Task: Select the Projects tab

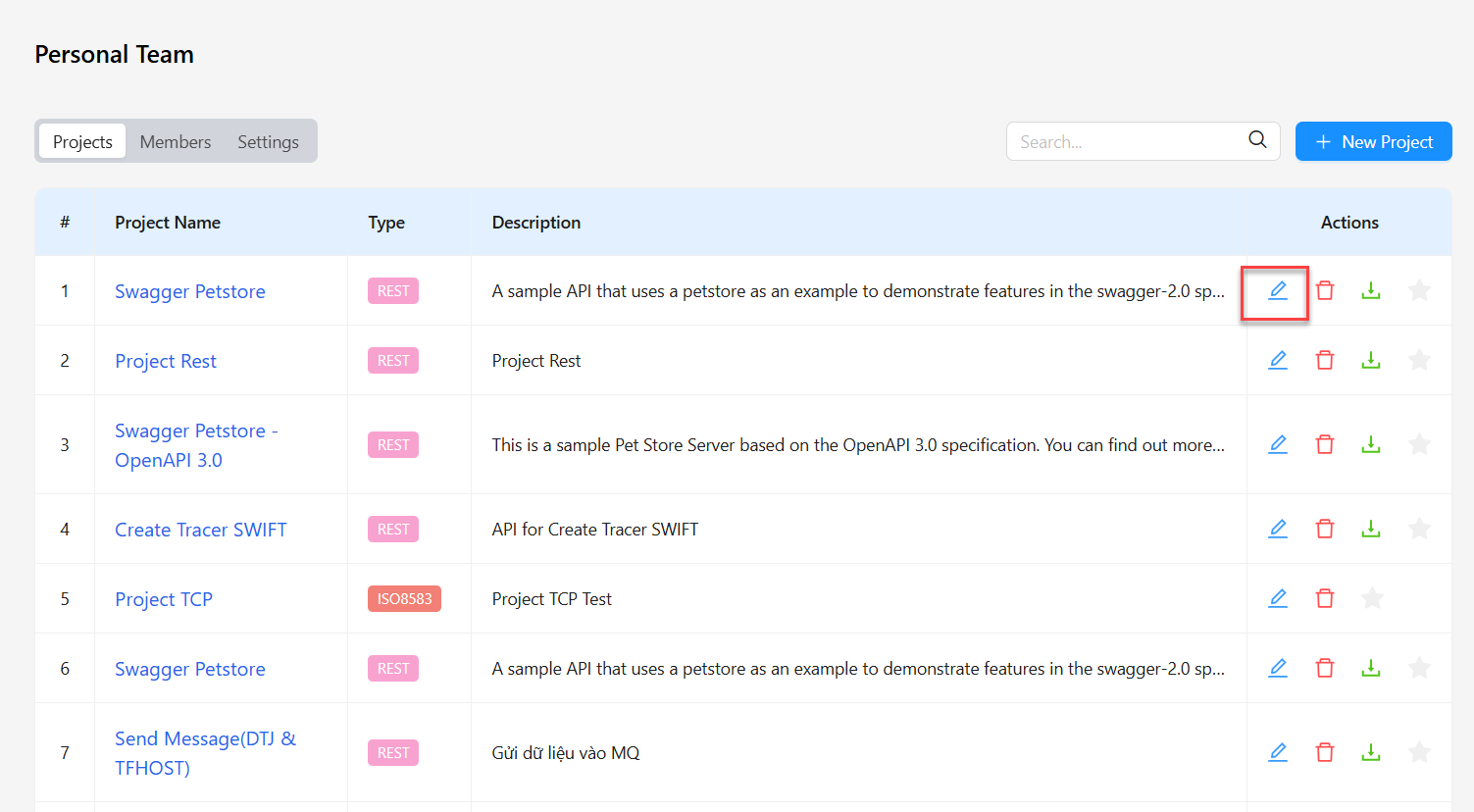Action: pyautogui.click(x=82, y=141)
